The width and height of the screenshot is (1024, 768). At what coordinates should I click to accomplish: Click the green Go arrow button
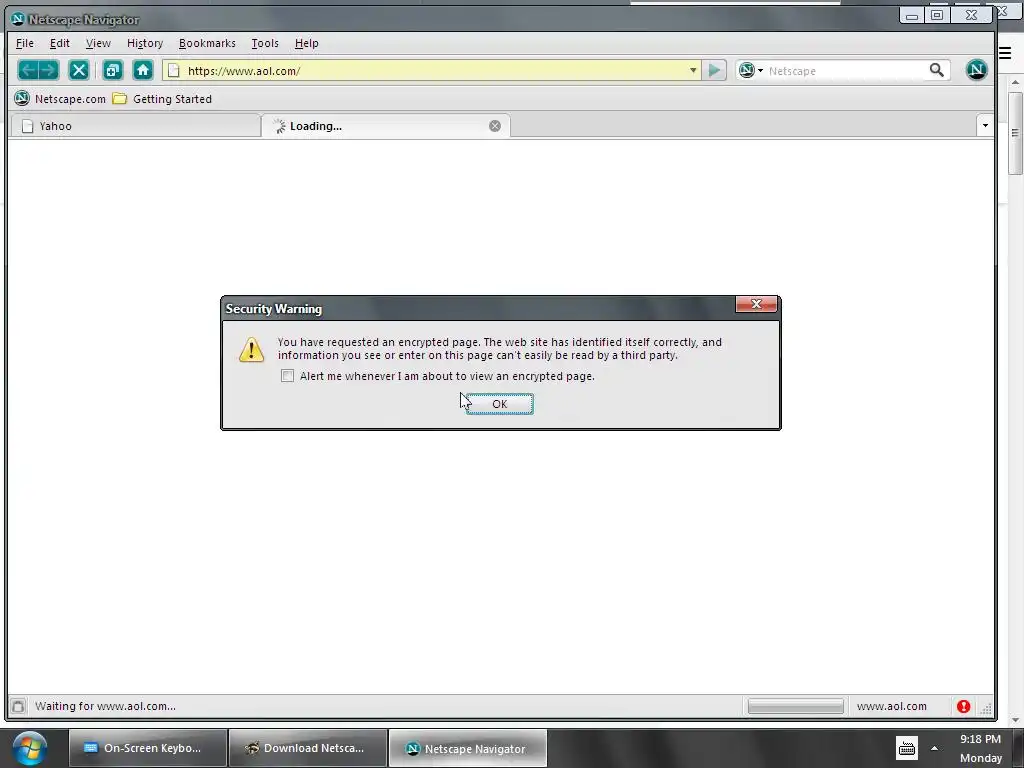714,70
